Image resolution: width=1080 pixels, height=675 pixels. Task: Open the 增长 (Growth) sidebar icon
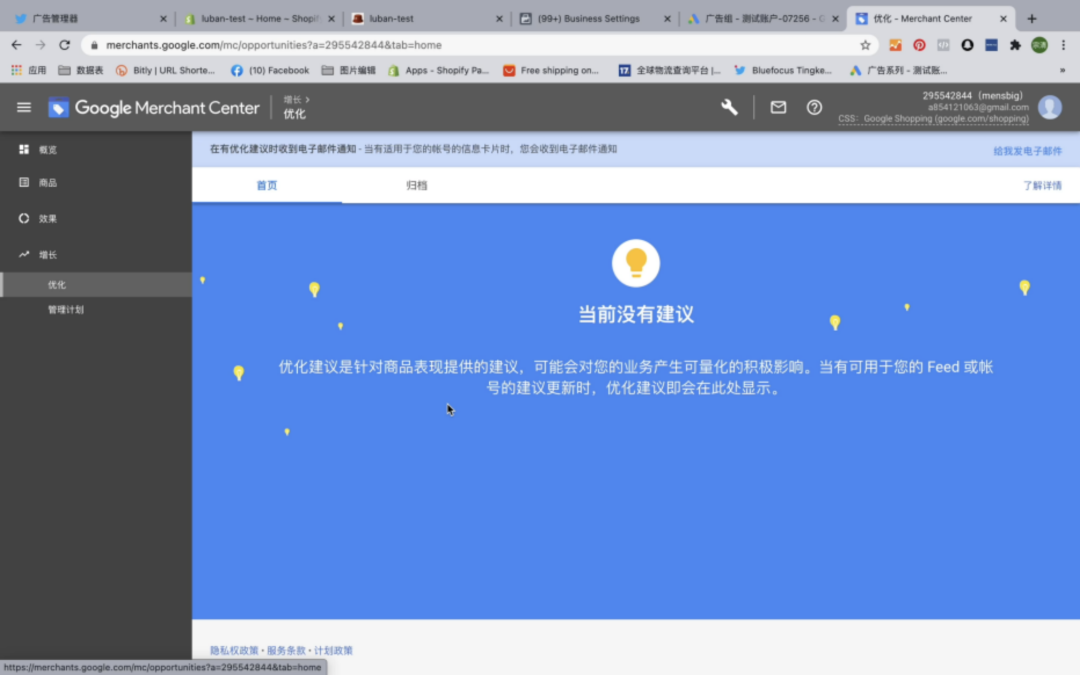click(25, 254)
